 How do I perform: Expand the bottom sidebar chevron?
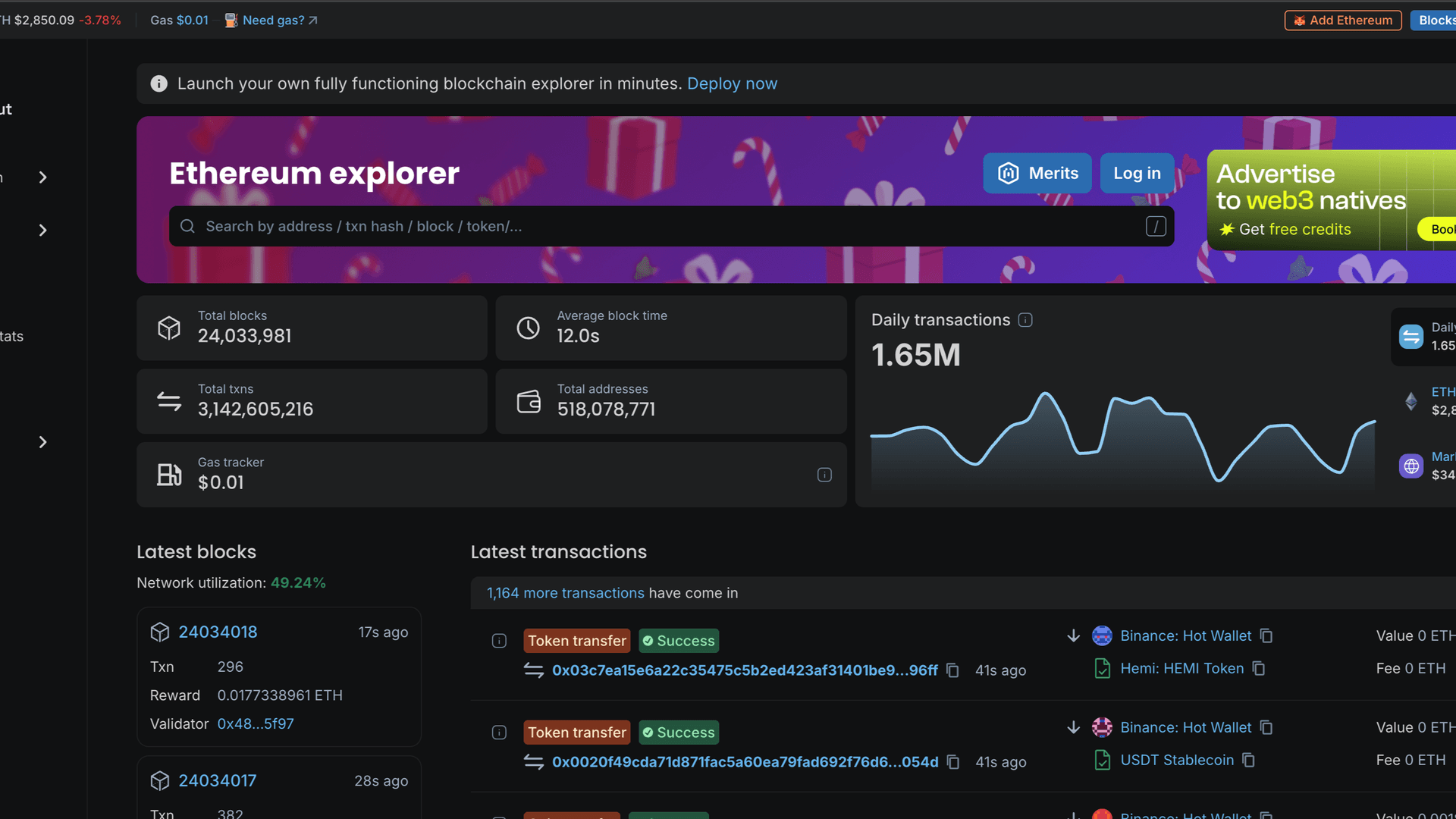click(x=42, y=442)
